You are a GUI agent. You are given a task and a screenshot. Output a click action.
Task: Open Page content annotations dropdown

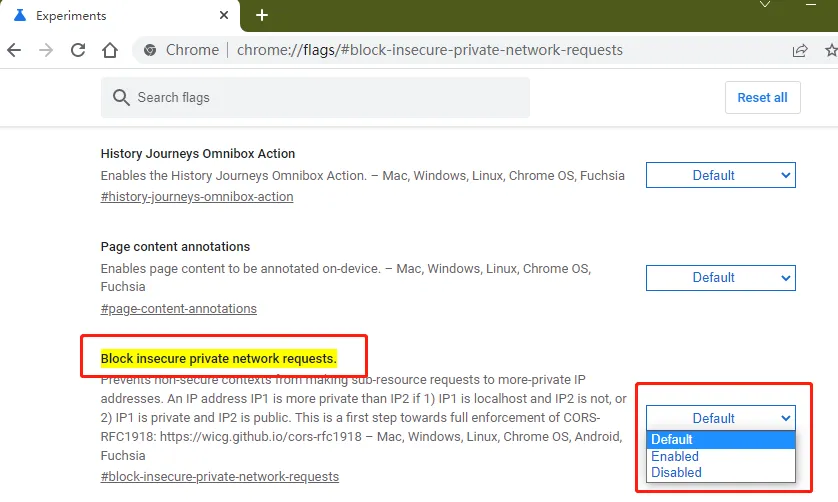(720, 277)
